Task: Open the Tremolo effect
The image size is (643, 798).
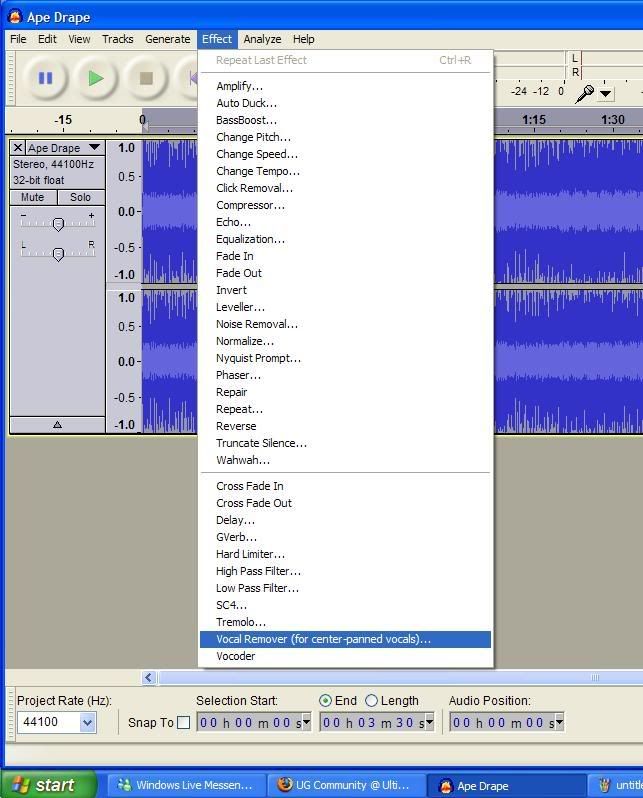Action: [x=345, y=622]
